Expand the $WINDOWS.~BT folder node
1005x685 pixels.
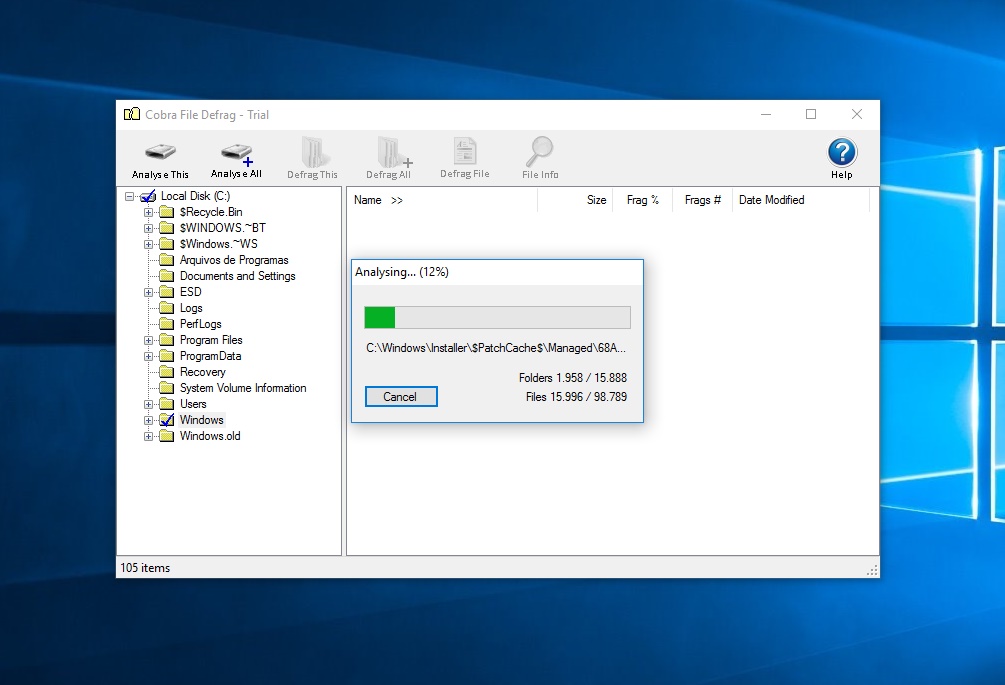click(x=149, y=228)
